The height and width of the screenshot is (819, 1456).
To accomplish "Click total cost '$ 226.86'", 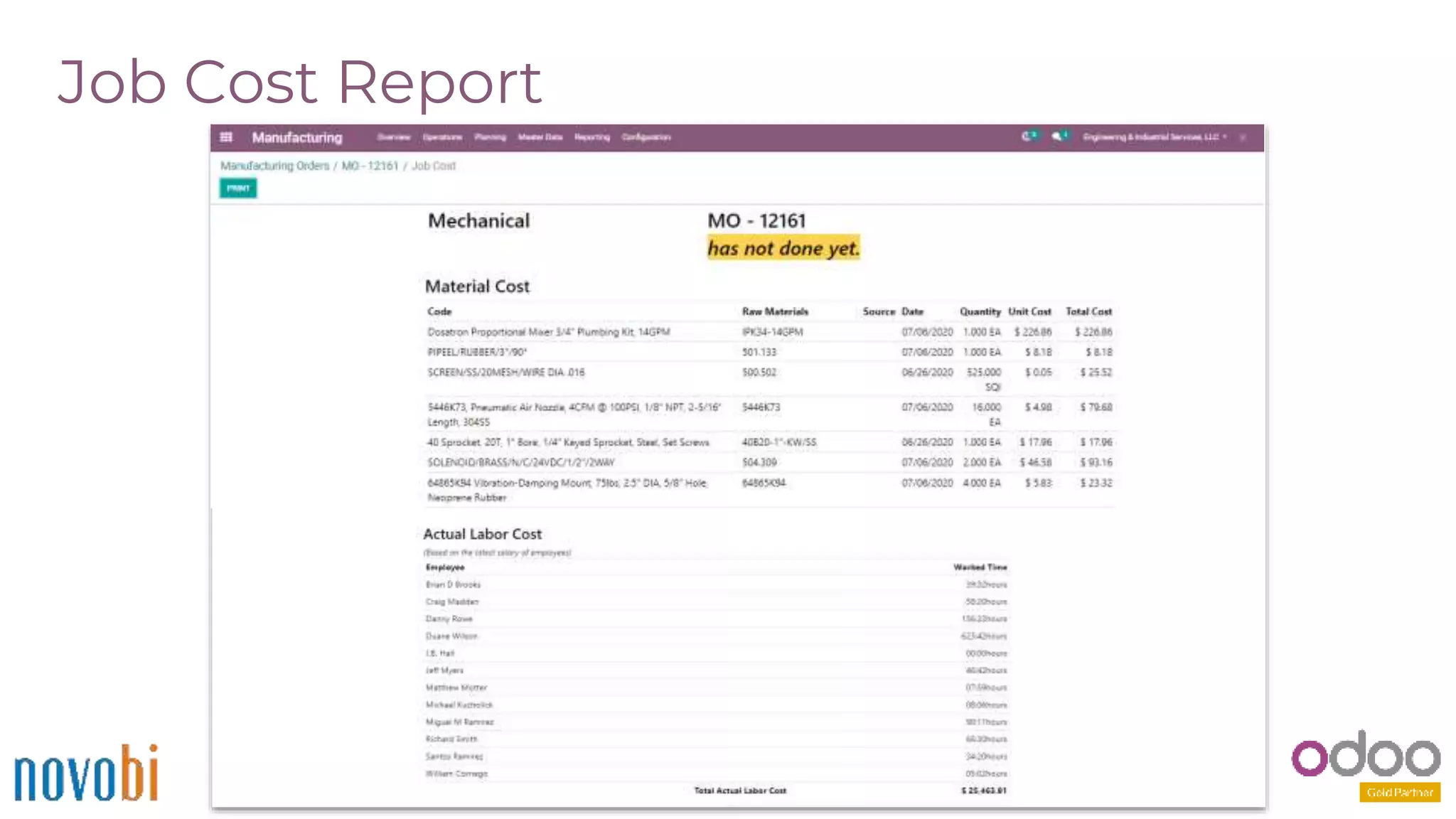I will tap(1093, 332).
